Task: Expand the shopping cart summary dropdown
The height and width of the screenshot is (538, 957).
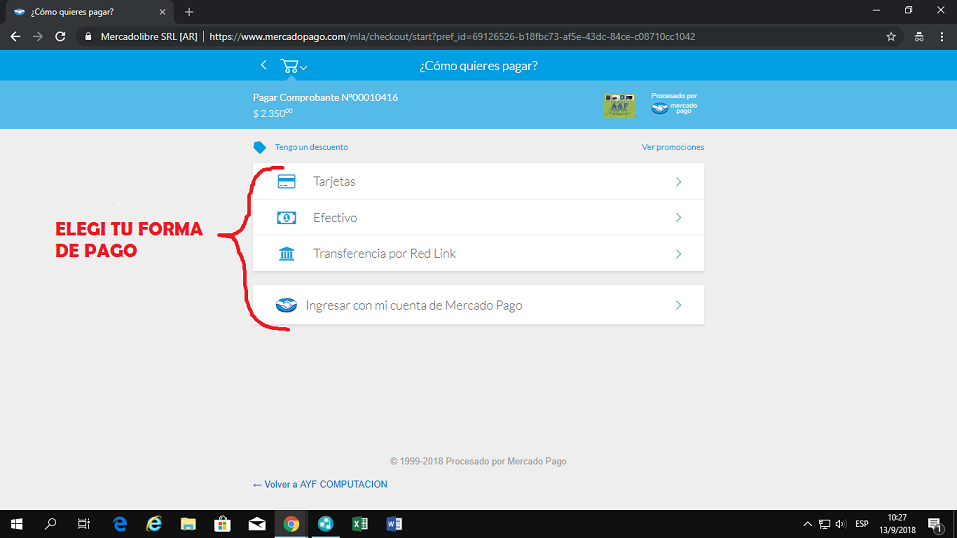Action: click(294, 66)
